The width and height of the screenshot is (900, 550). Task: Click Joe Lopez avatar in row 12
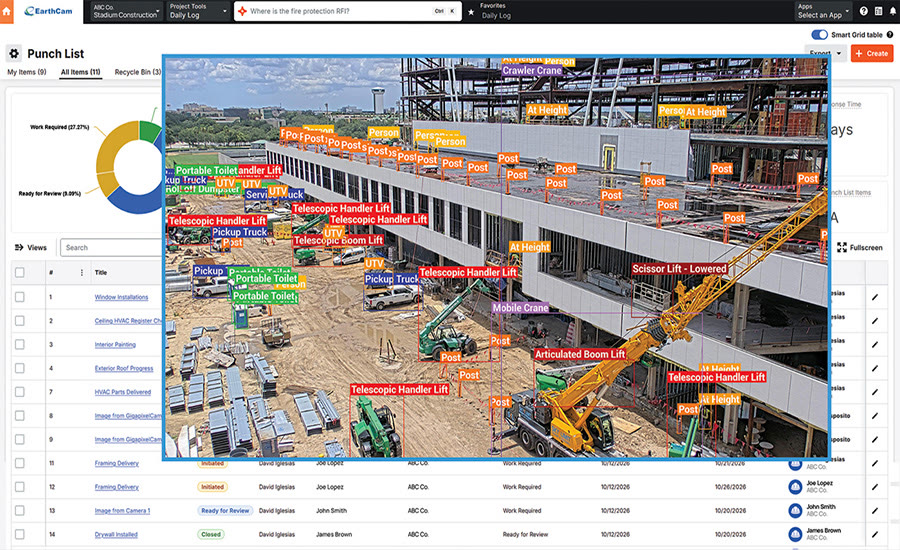coord(795,487)
